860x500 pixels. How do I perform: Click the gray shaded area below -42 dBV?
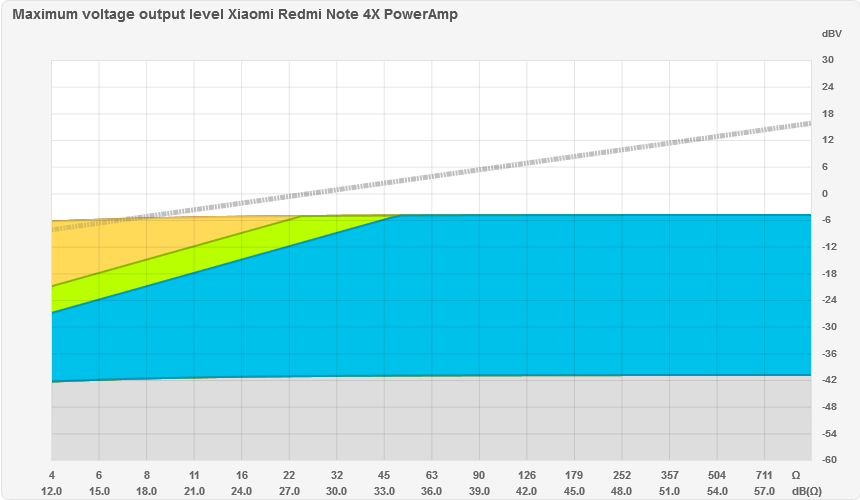point(431,419)
